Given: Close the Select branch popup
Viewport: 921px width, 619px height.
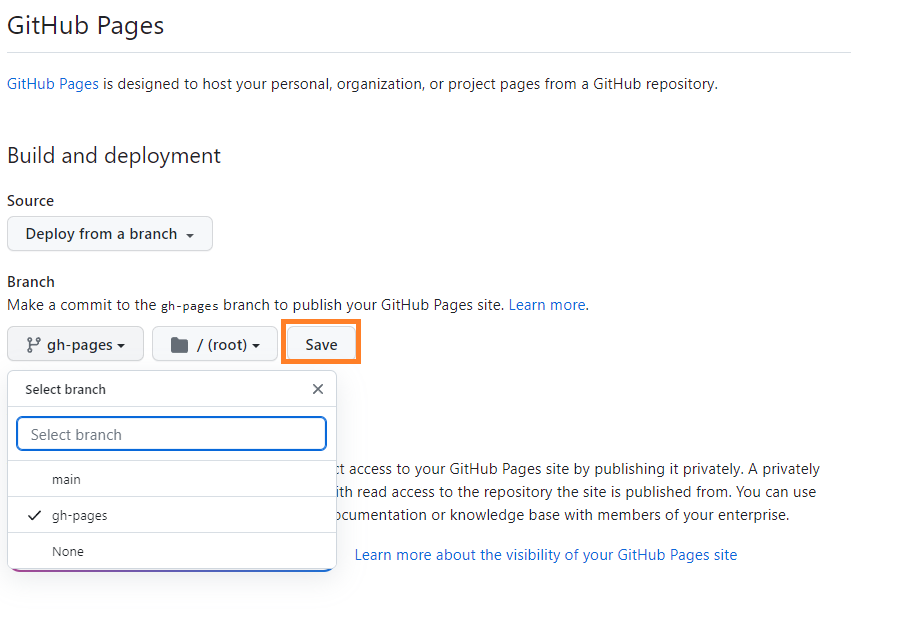Looking at the screenshot, I should 318,389.
